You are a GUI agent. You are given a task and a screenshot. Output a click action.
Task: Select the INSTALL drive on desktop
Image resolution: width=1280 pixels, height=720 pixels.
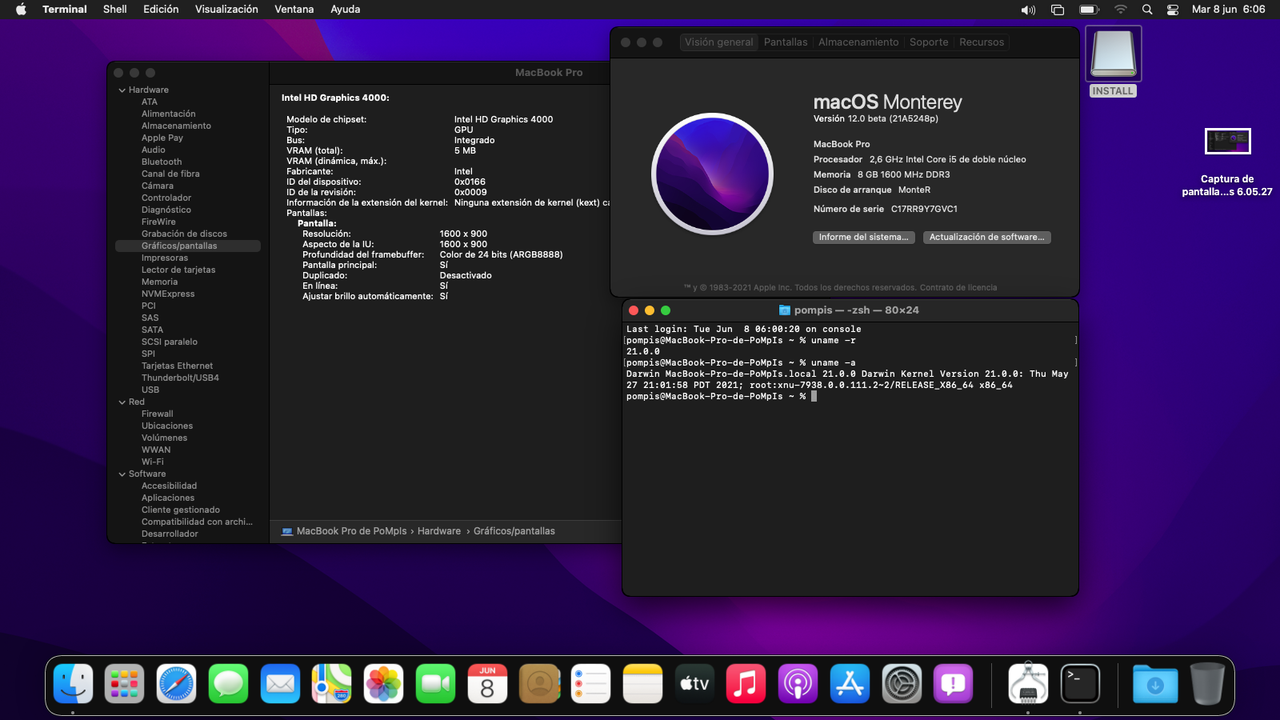(x=1113, y=62)
